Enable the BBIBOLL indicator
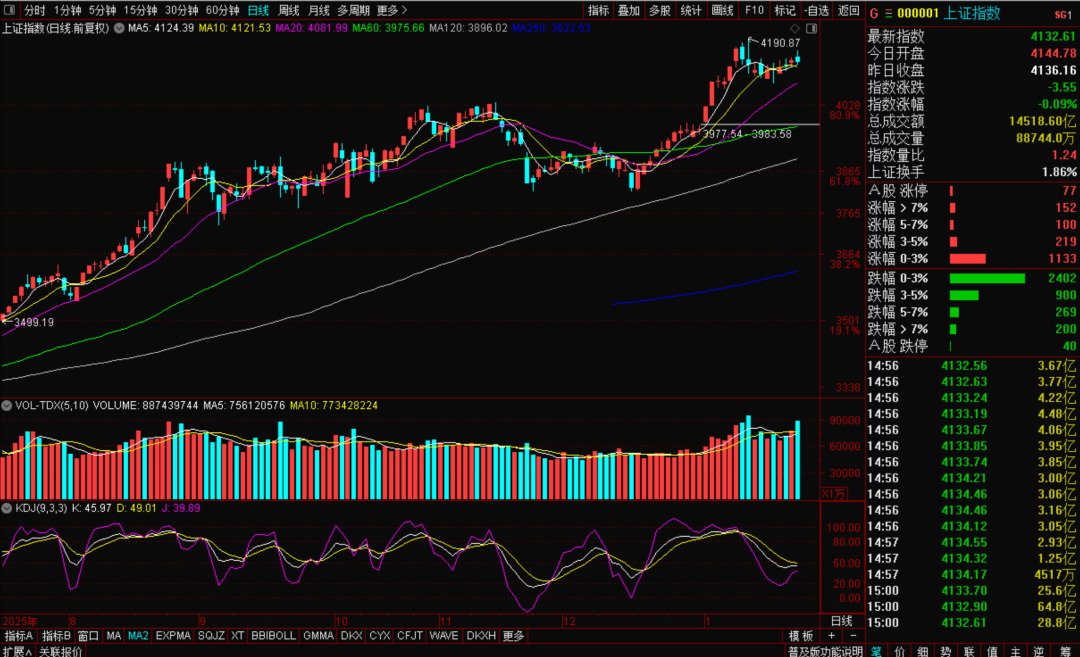Screen dimensions: 1080x657 pyautogui.click(x=273, y=636)
